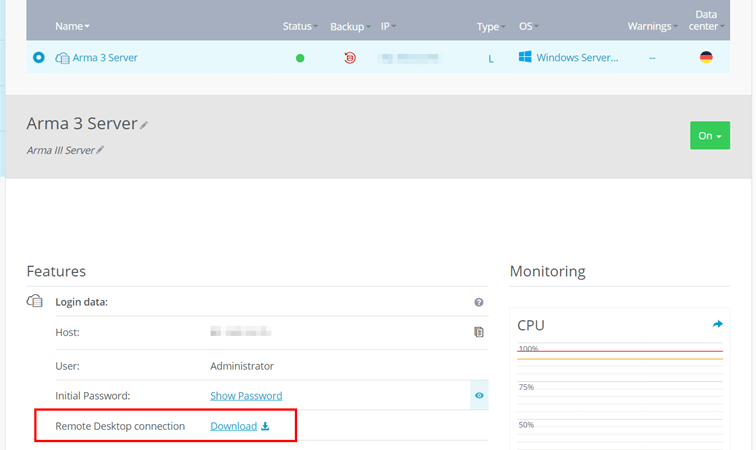
Task: Sort by Warnings column header
Action: click(x=652, y=26)
